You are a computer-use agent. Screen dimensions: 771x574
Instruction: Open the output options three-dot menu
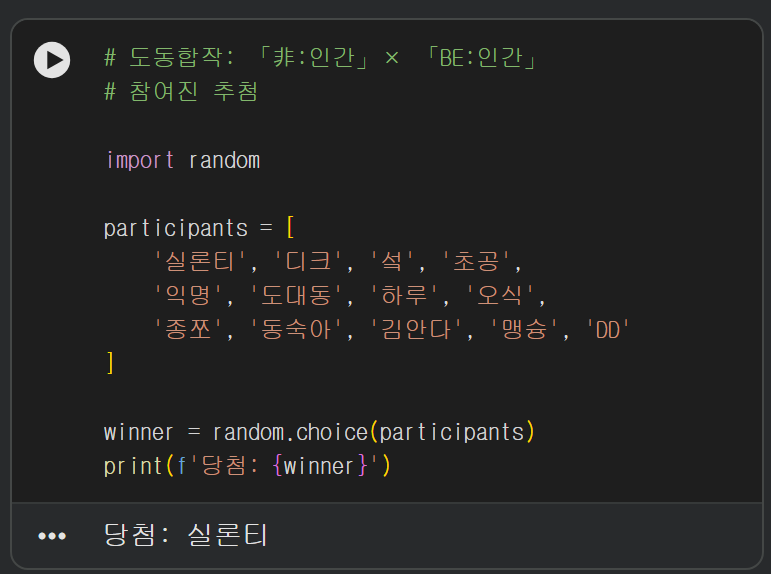coord(52,536)
